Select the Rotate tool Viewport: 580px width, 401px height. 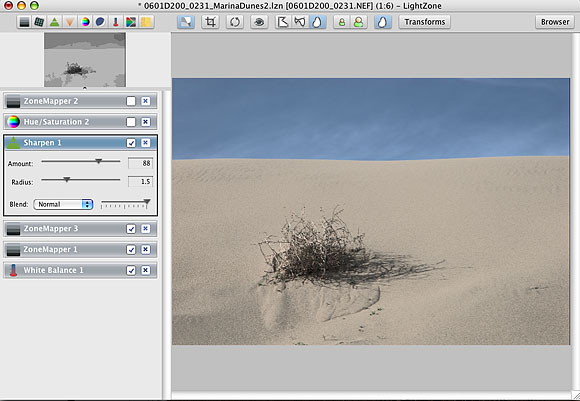click(235, 22)
